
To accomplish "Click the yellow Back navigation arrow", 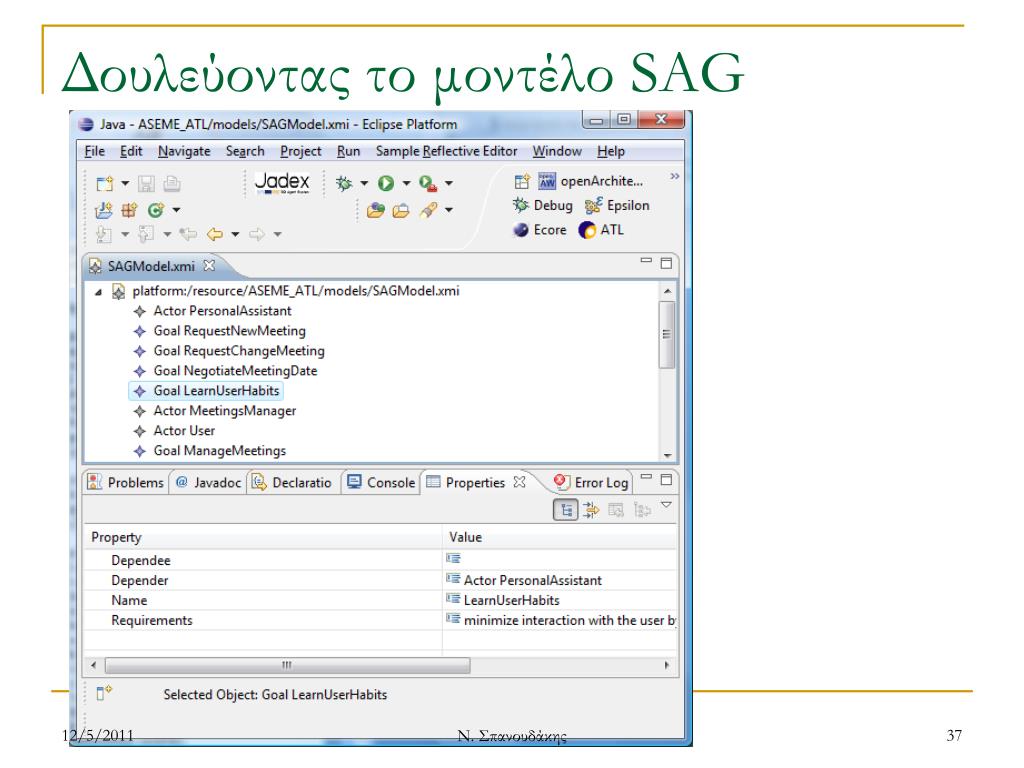I will point(214,234).
